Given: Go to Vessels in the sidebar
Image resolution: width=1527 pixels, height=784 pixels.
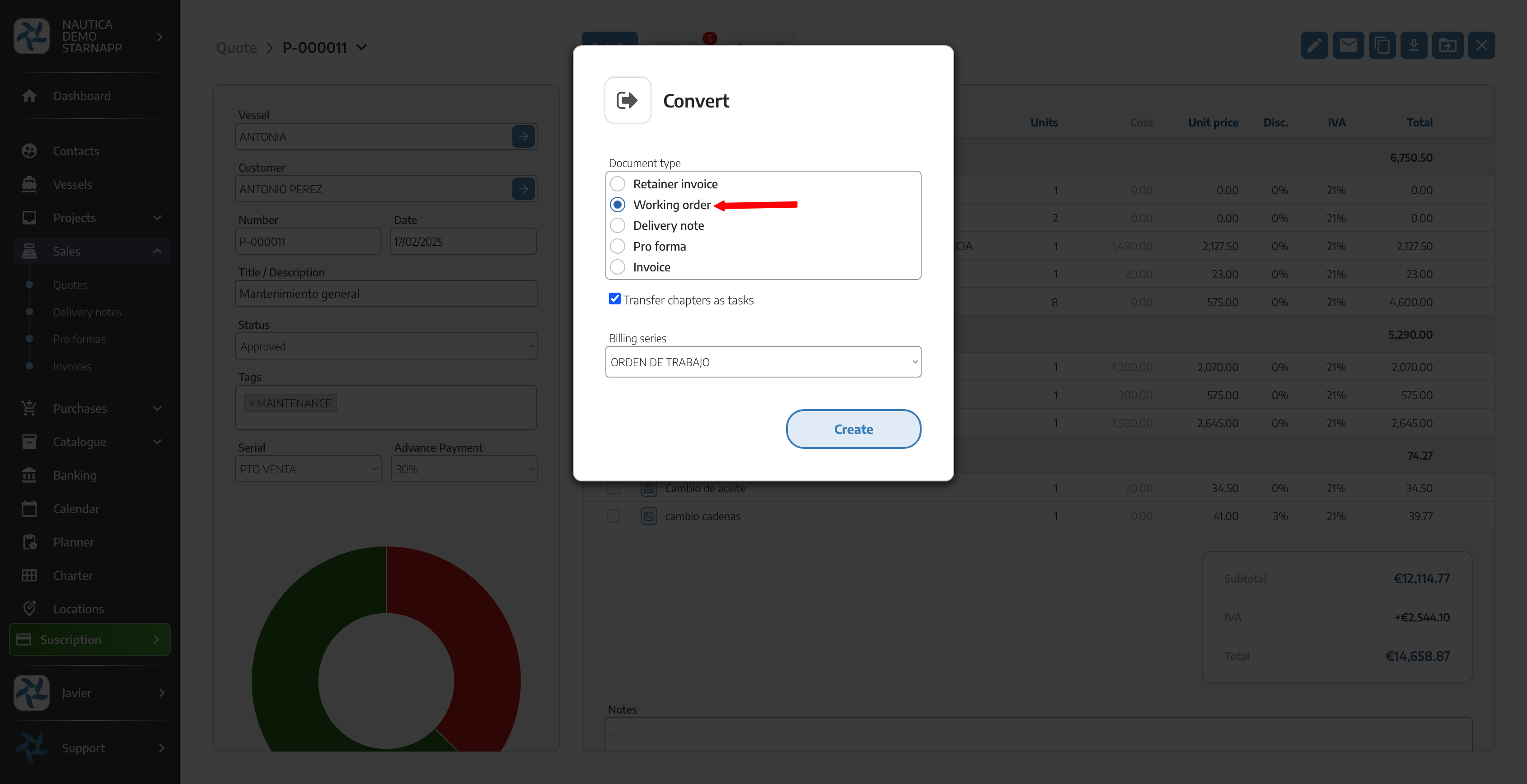Looking at the screenshot, I should pos(72,184).
